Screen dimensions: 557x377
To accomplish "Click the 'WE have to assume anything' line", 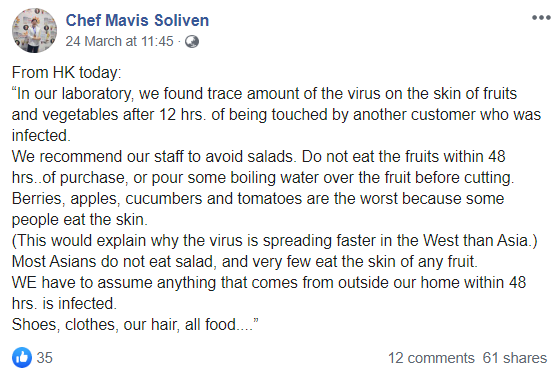I will tap(269, 282).
